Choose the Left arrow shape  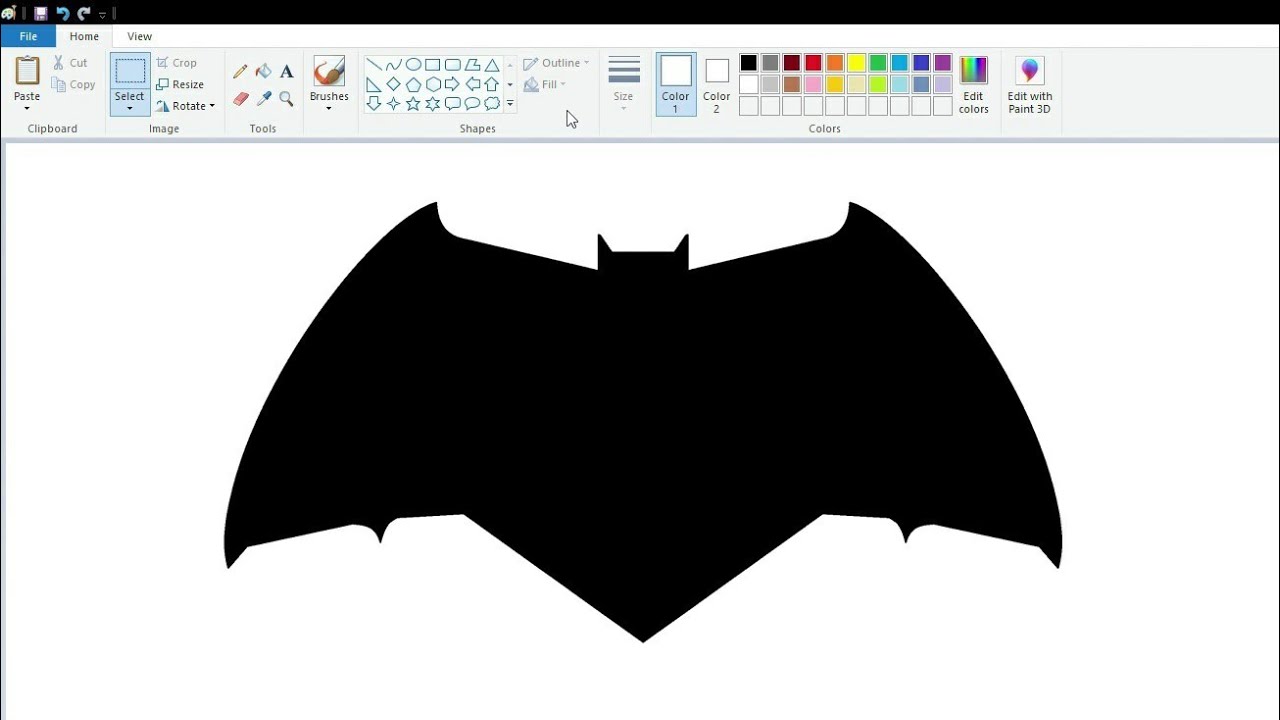click(472, 84)
